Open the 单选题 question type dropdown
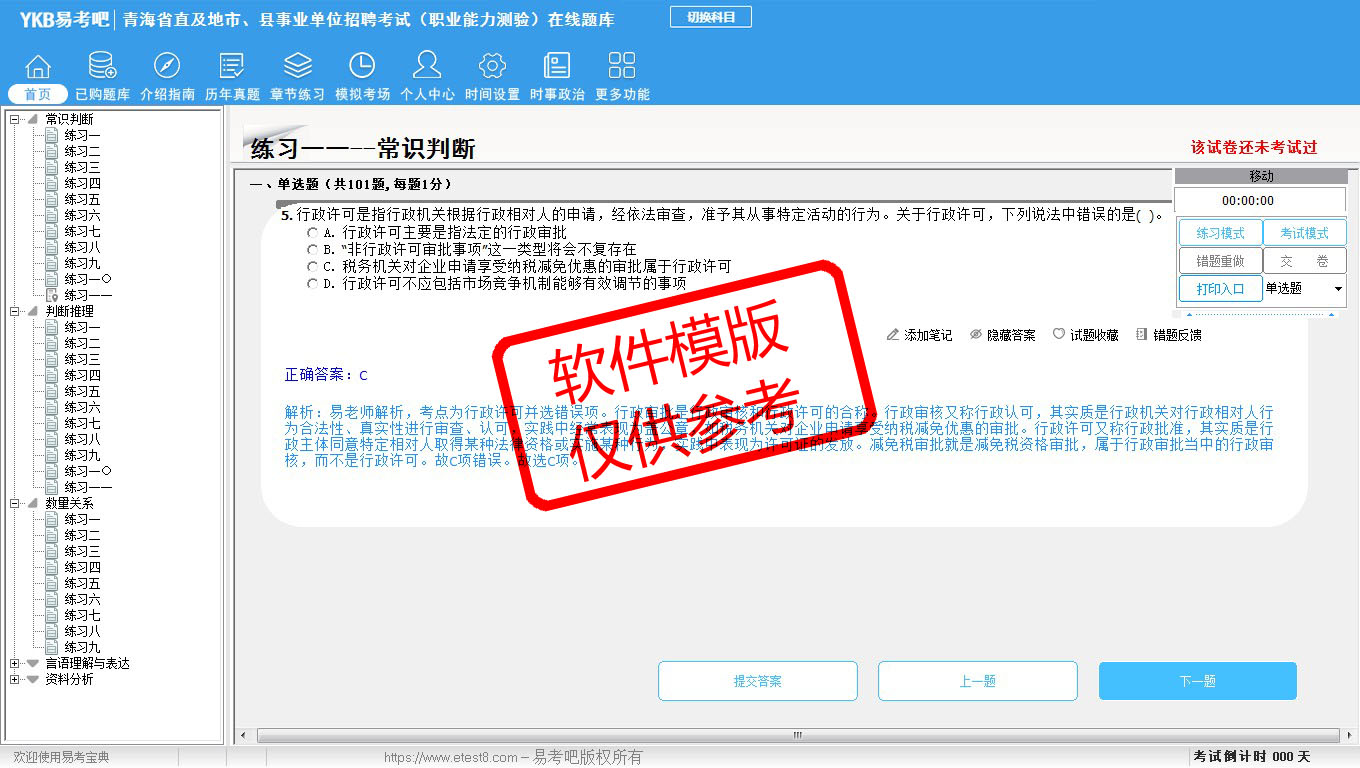Screen dimensions: 1360x768 click(x=1338, y=289)
